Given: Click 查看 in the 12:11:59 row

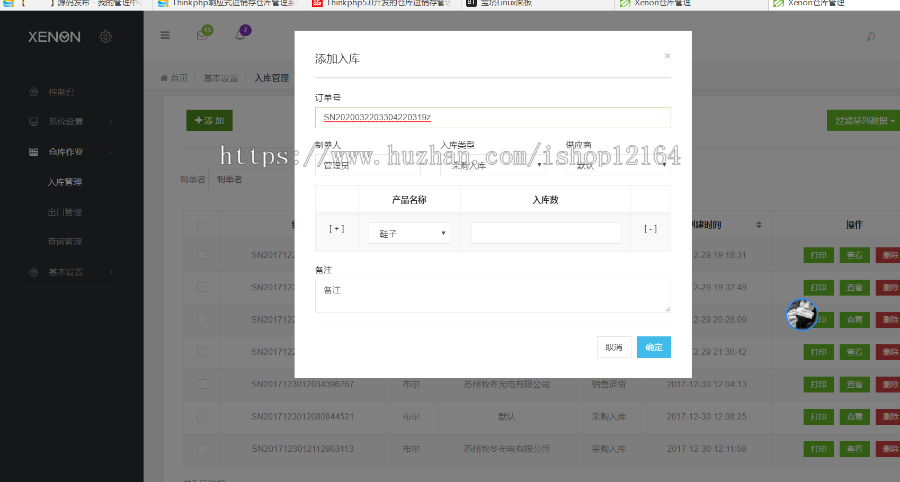Looking at the screenshot, I should (855, 449).
